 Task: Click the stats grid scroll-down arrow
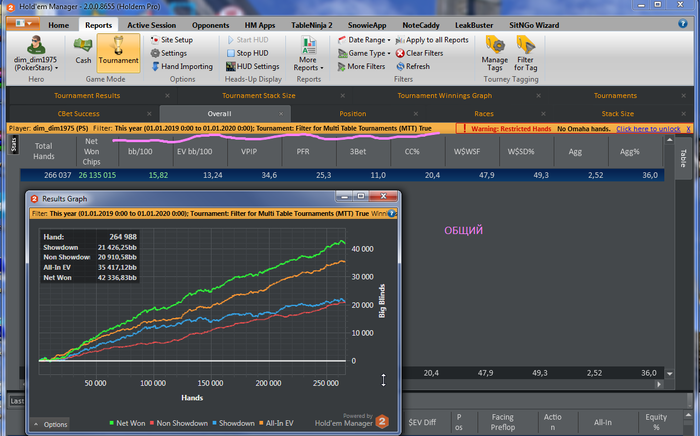[x=670, y=374]
